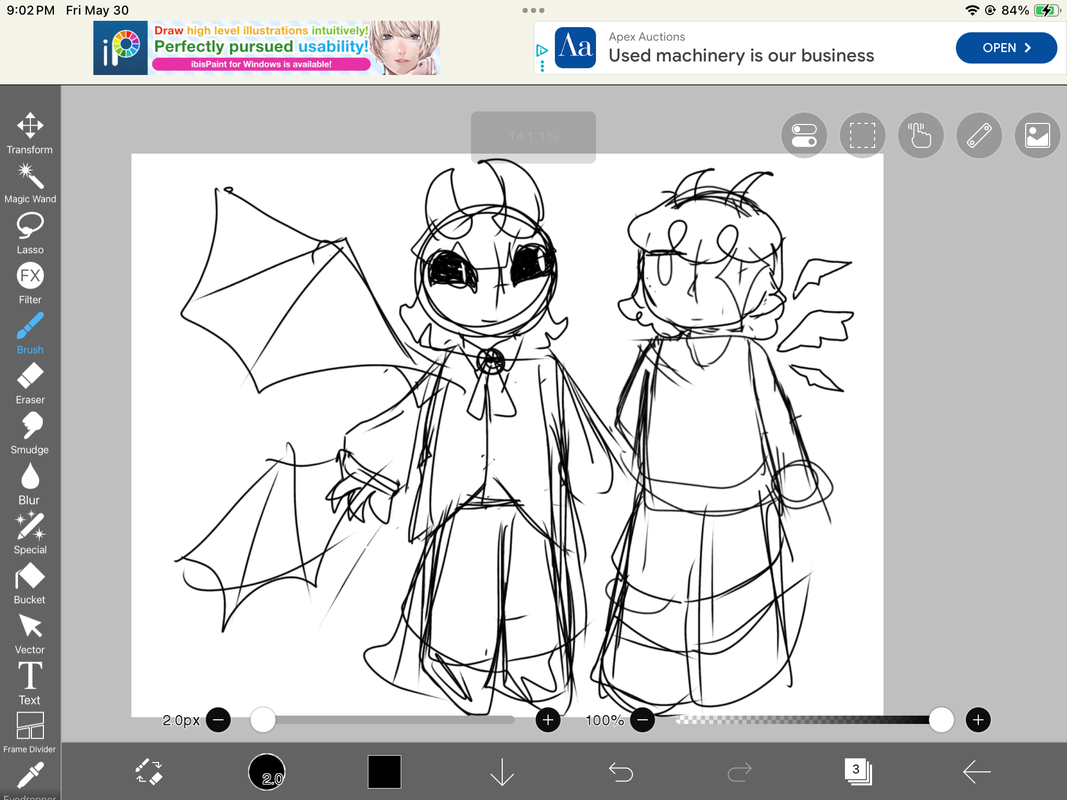
Task: Click the opacity slider handle
Action: click(941, 719)
